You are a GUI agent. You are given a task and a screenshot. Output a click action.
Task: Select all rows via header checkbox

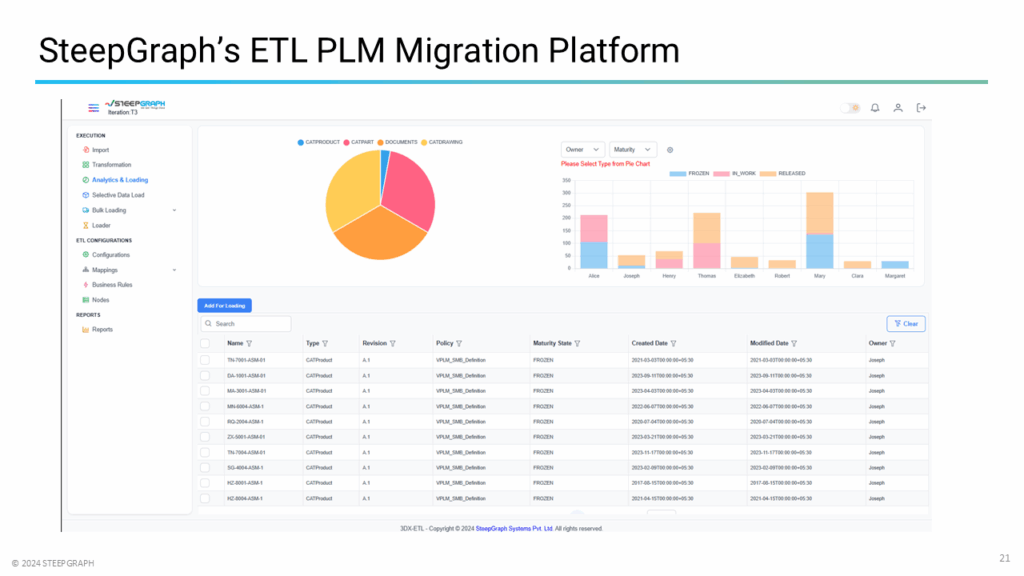pos(206,343)
